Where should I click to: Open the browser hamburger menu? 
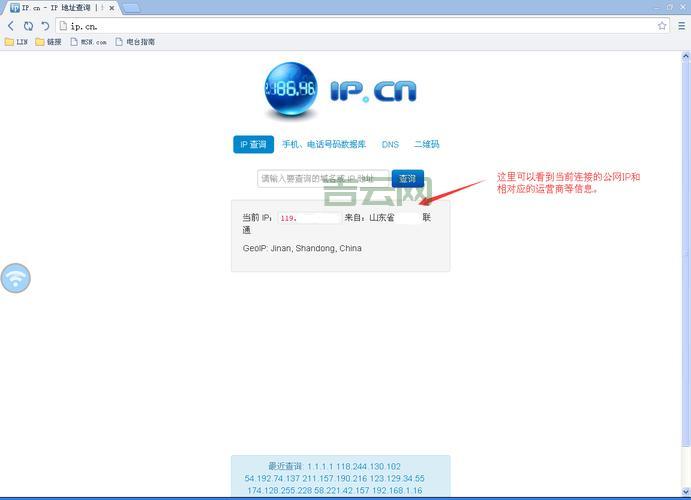point(681,26)
